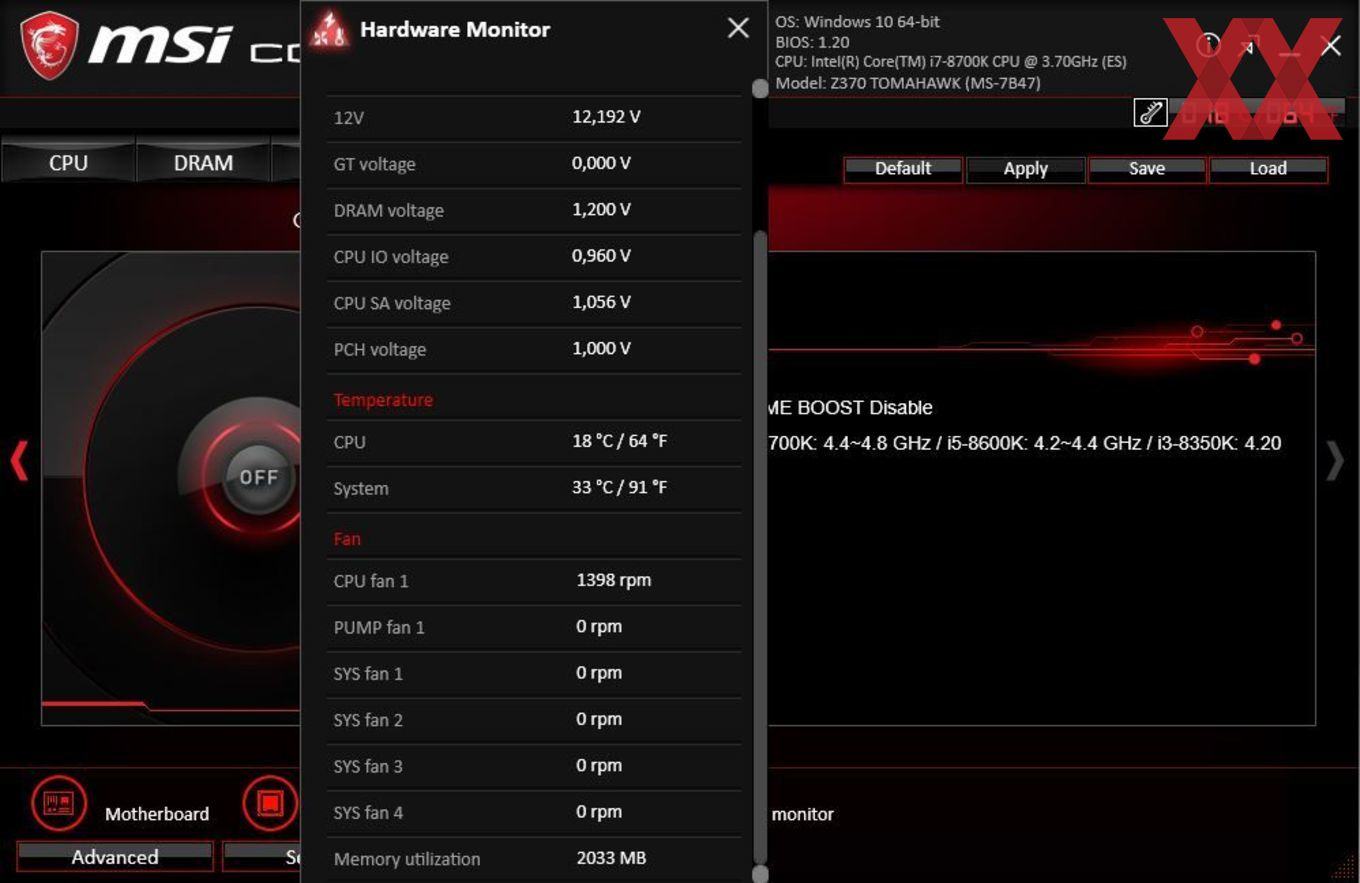1360x883 pixels.
Task: Select the SYS fan 4 row
Action: tap(534, 813)
